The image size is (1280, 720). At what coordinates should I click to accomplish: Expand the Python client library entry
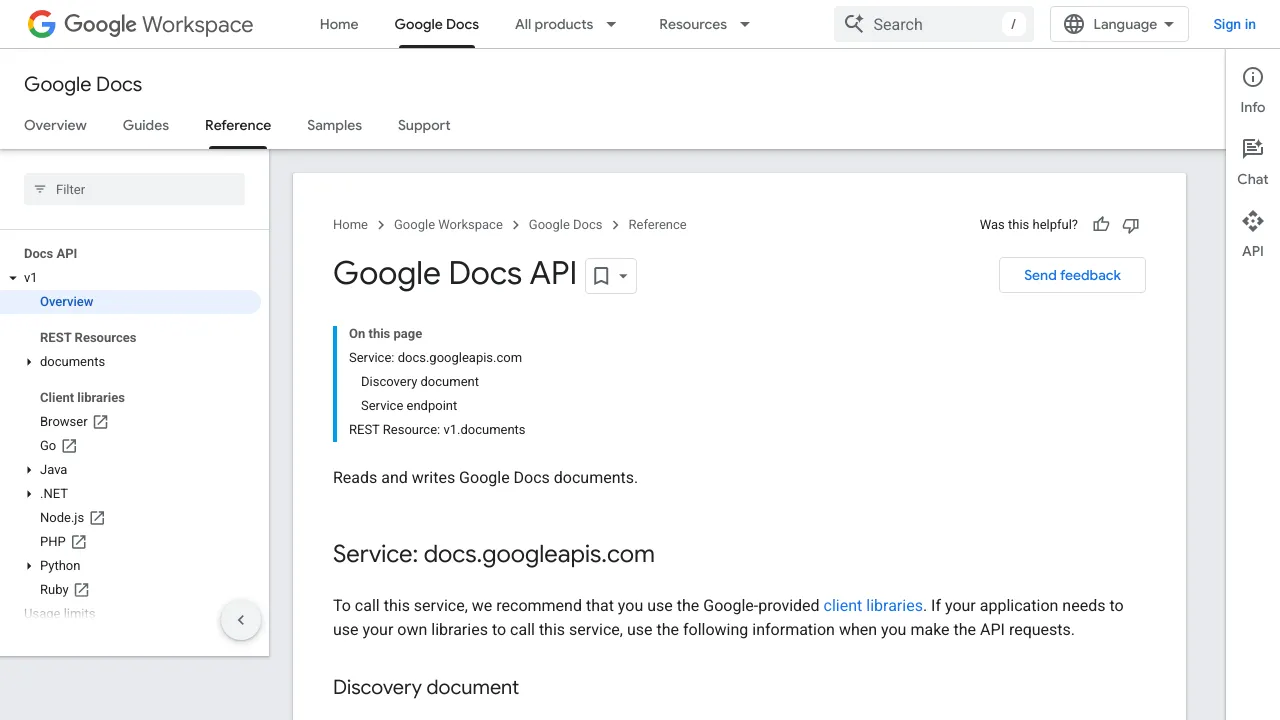coord(29,566)
